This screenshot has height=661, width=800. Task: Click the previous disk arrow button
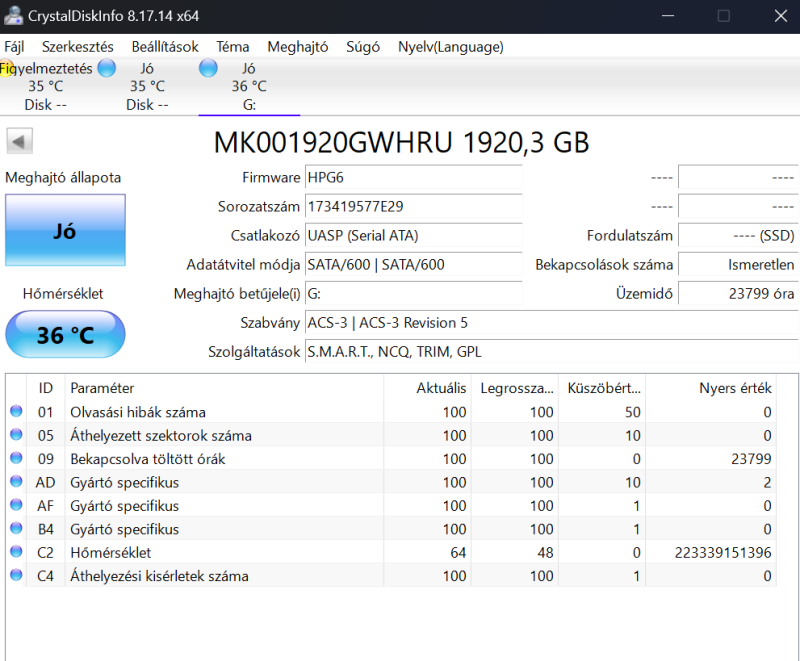coord(19,141)
